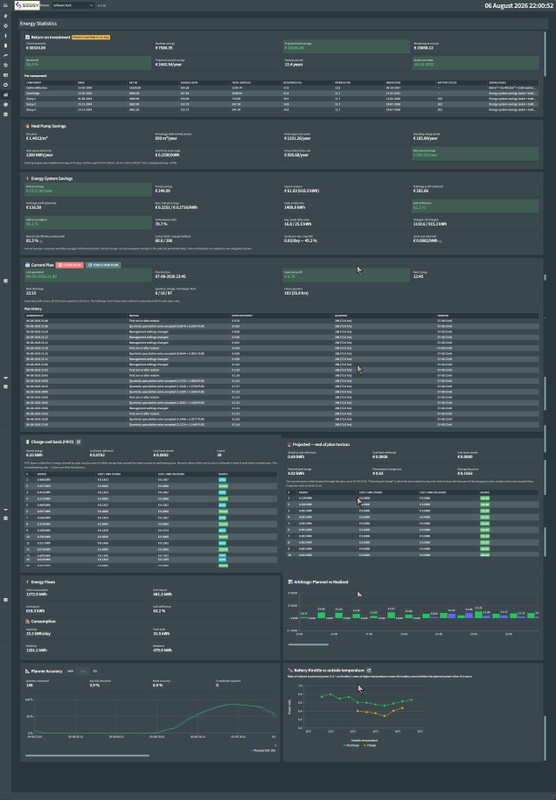
Task: Open the hamburger menu in the sidebar
Action: pyautogui.click(x=6, y=6)
